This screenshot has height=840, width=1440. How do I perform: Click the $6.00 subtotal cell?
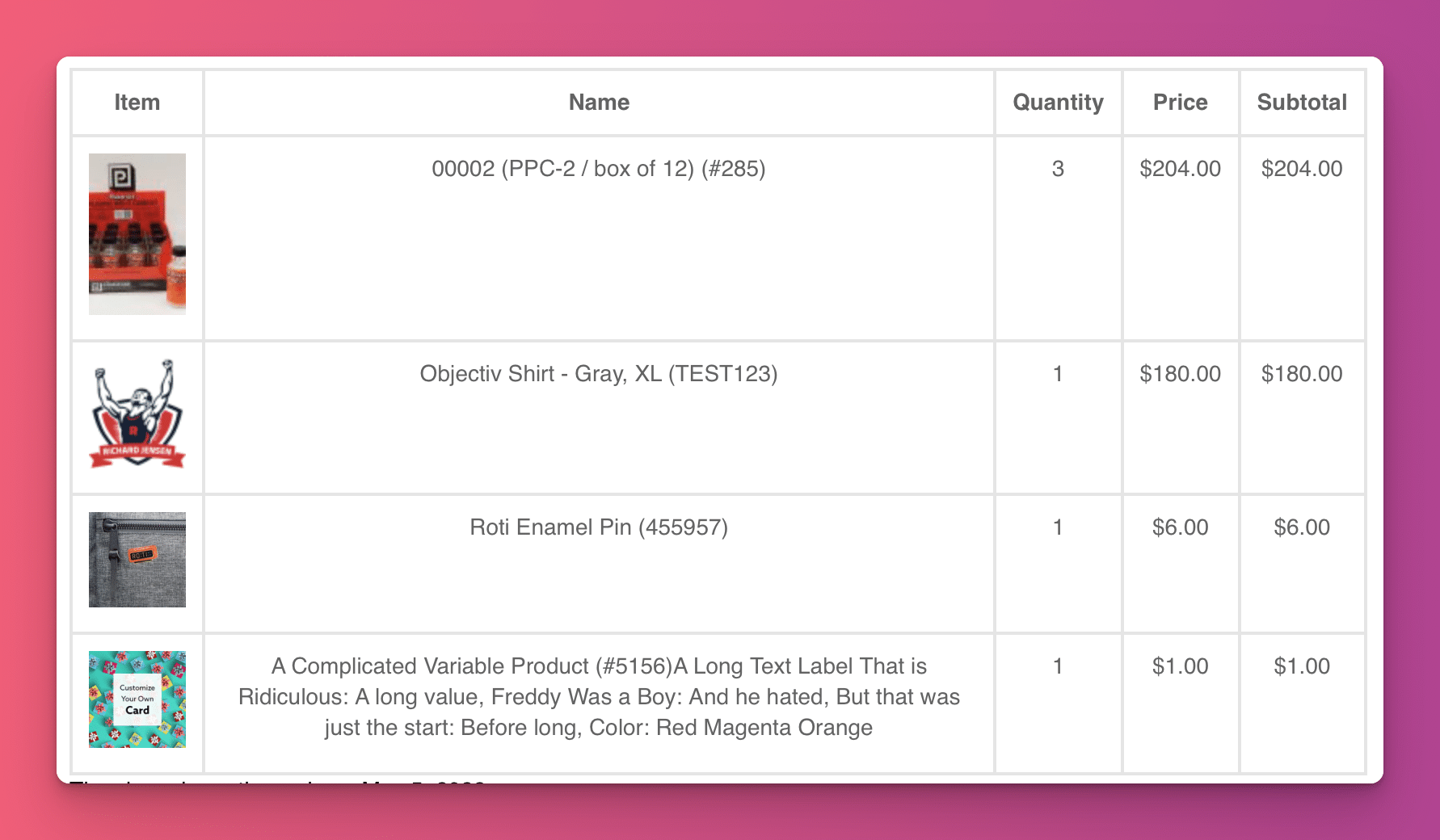point(1302,527)
